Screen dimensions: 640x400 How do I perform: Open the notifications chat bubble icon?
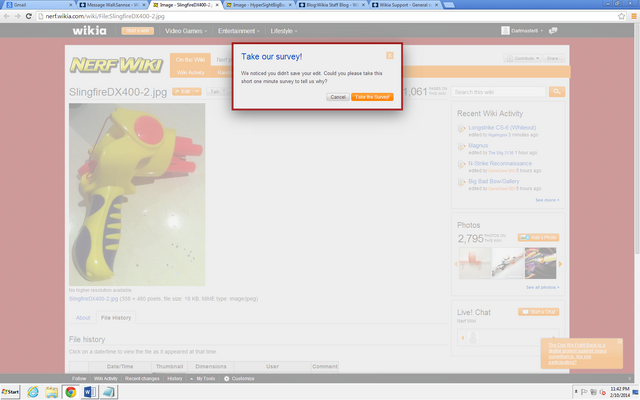(553, 31)
